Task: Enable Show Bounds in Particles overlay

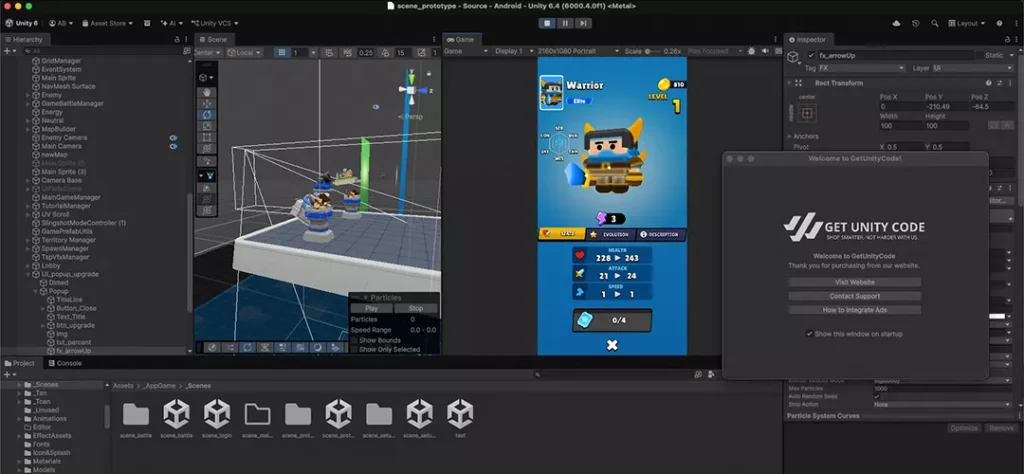Action: coord(355,340)
